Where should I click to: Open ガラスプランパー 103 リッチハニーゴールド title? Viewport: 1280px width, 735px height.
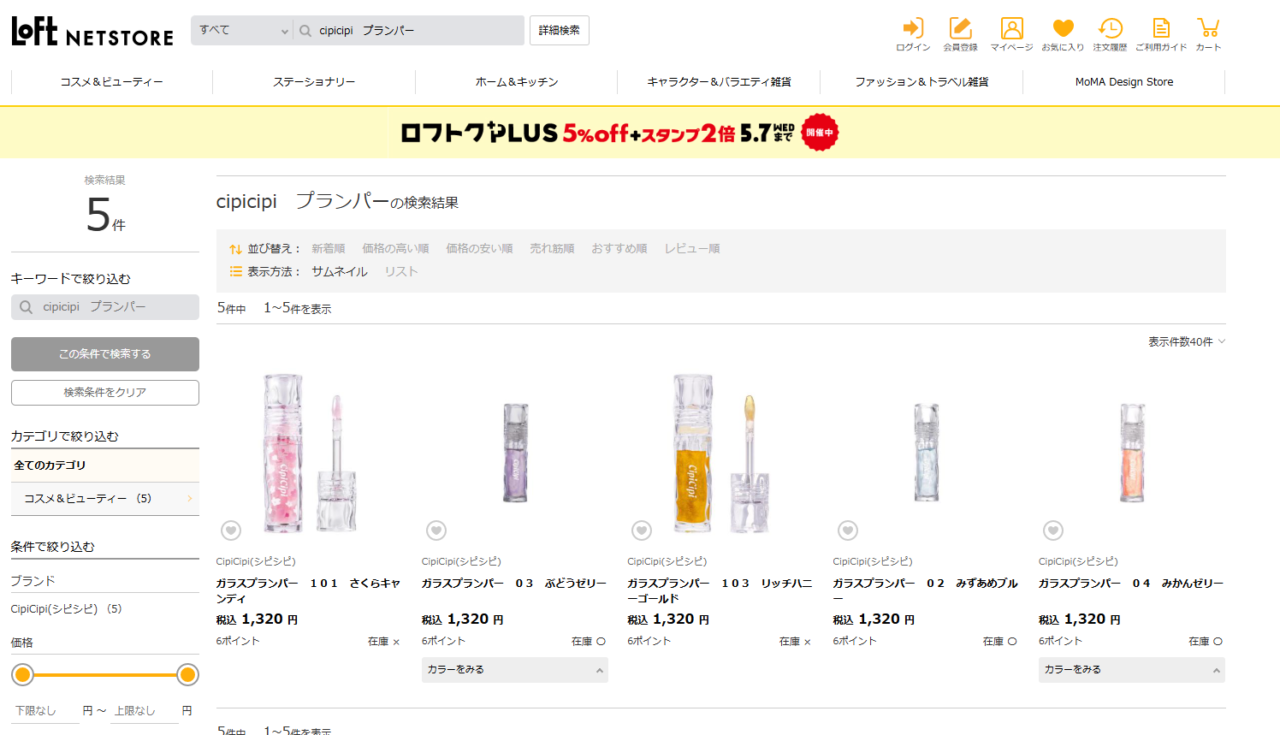pos(720,591)
